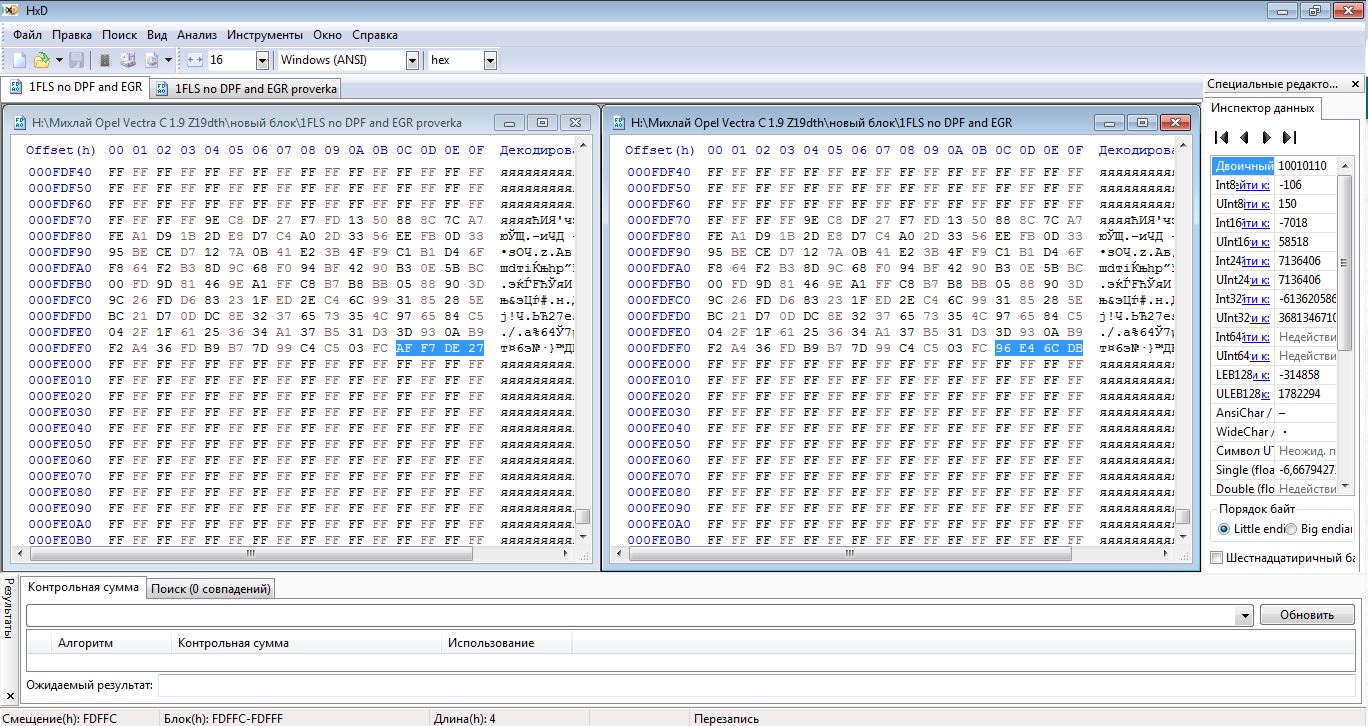Expand the Windows (ANSI) encoding dropdown
The height and width of the screenshot is (726, 1368).
tap(412, 60)
